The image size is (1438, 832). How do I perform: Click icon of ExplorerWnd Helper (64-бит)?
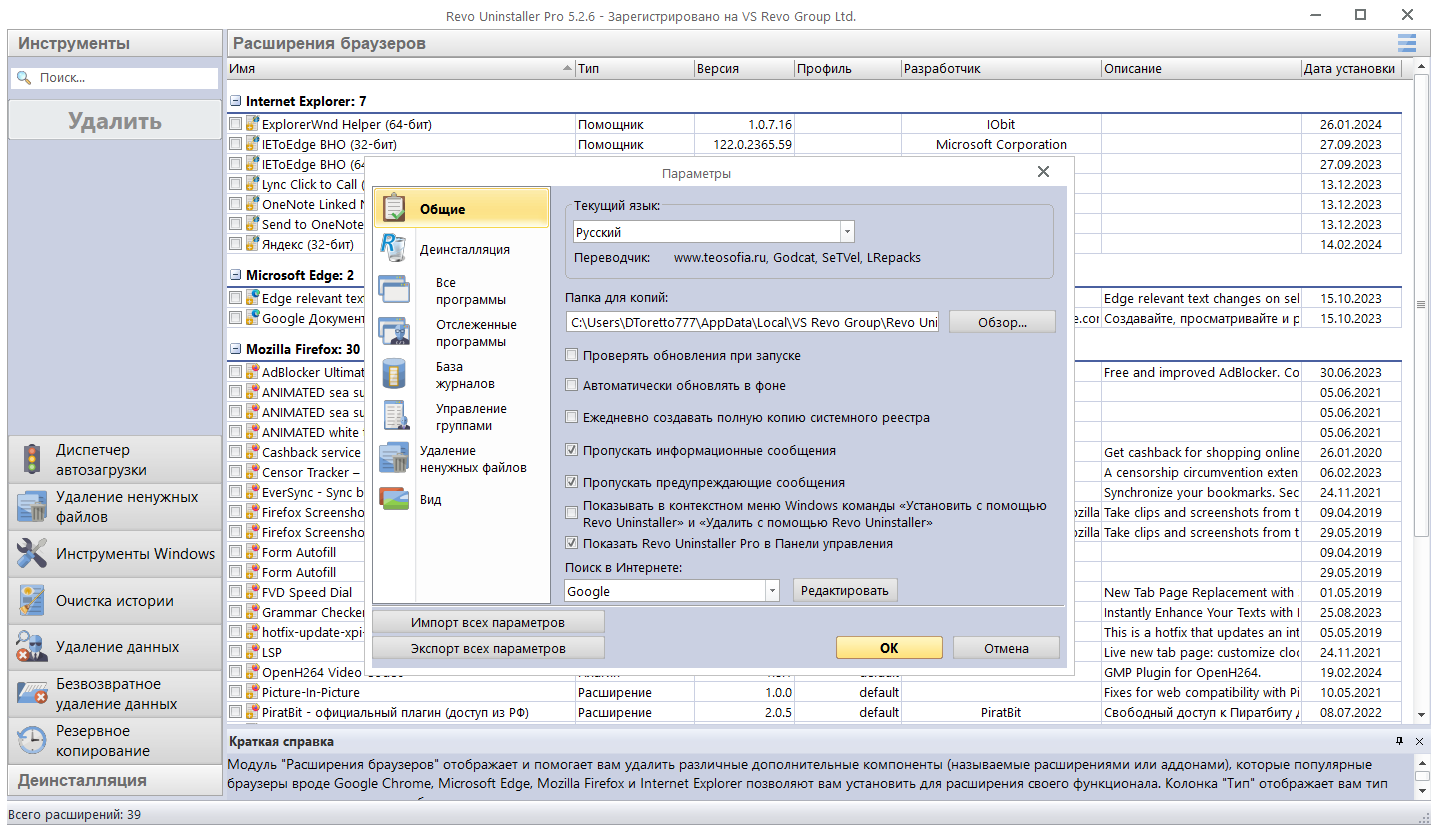click(x=253, y=124)
